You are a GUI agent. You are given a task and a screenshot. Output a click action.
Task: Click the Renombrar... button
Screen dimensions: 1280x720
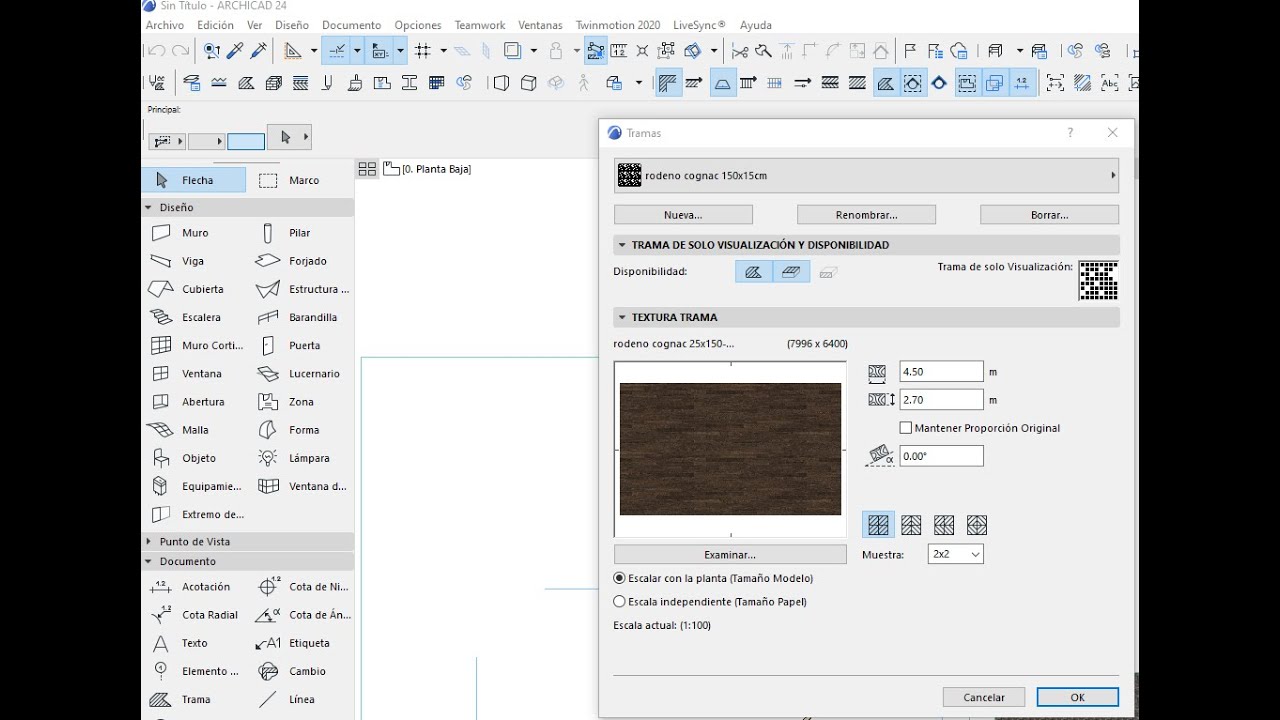[x=866, y=215]
